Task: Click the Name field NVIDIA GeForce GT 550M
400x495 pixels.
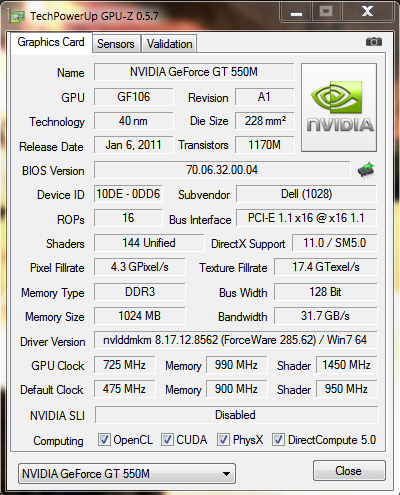Action: click(x=194, y=72)
